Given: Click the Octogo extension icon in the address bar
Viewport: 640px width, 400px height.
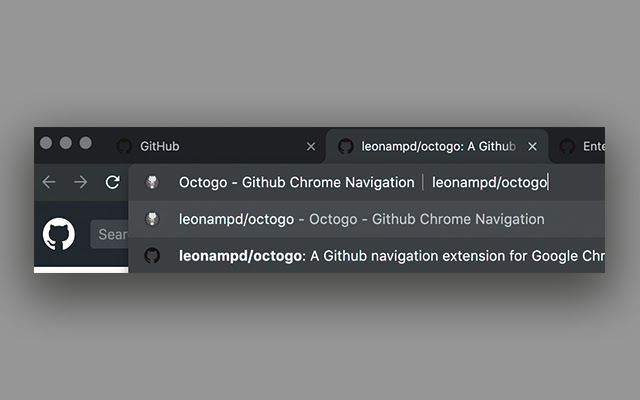Looking at the screenshot, I should click(152, 182).
